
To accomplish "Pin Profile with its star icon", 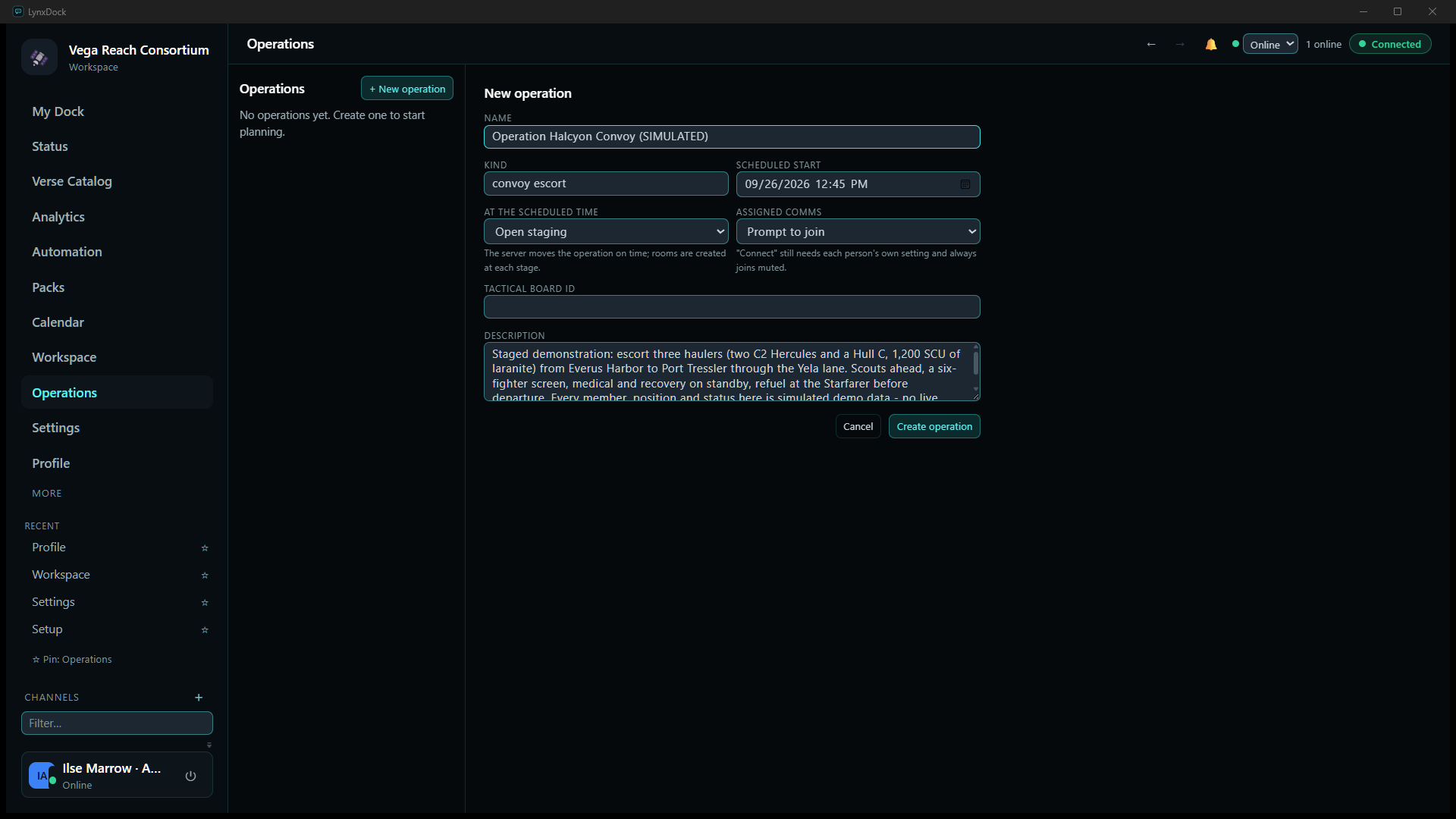I will click(x=205, y=548).
